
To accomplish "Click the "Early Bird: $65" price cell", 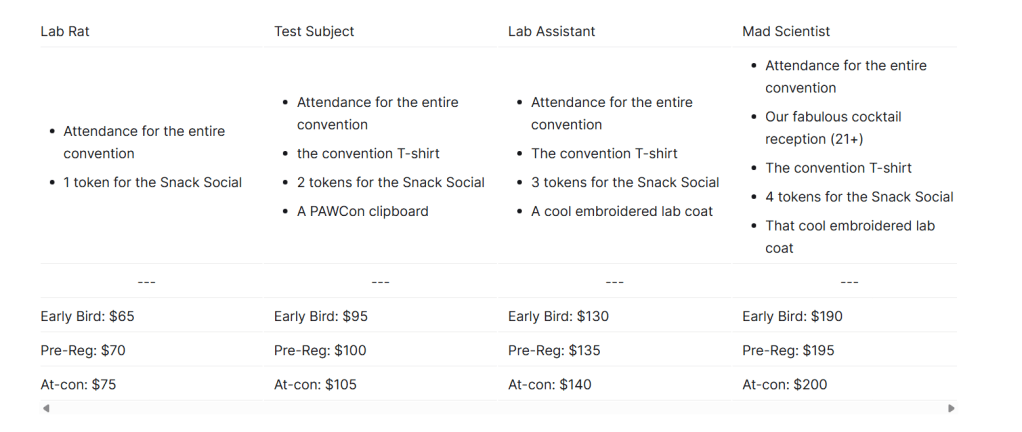I will click(x=87, y=316).
